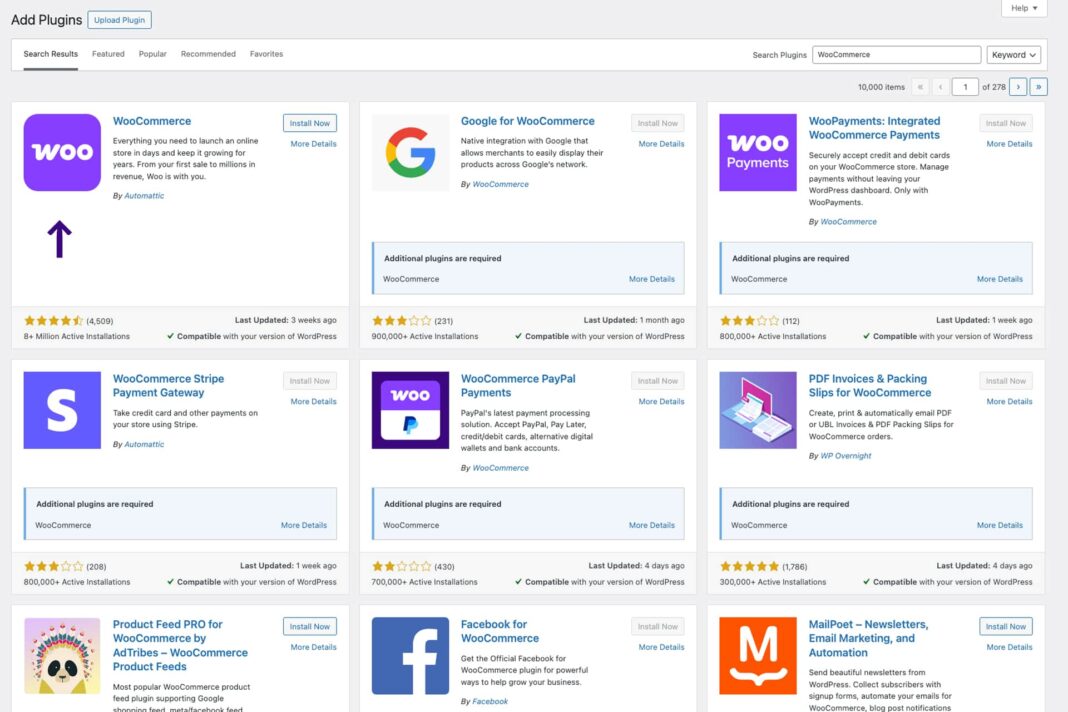This screenshot has height=712, width=1068.
Task: Click the Stripe Payment Gateway S icon
Action: click(x=62, y=410)
